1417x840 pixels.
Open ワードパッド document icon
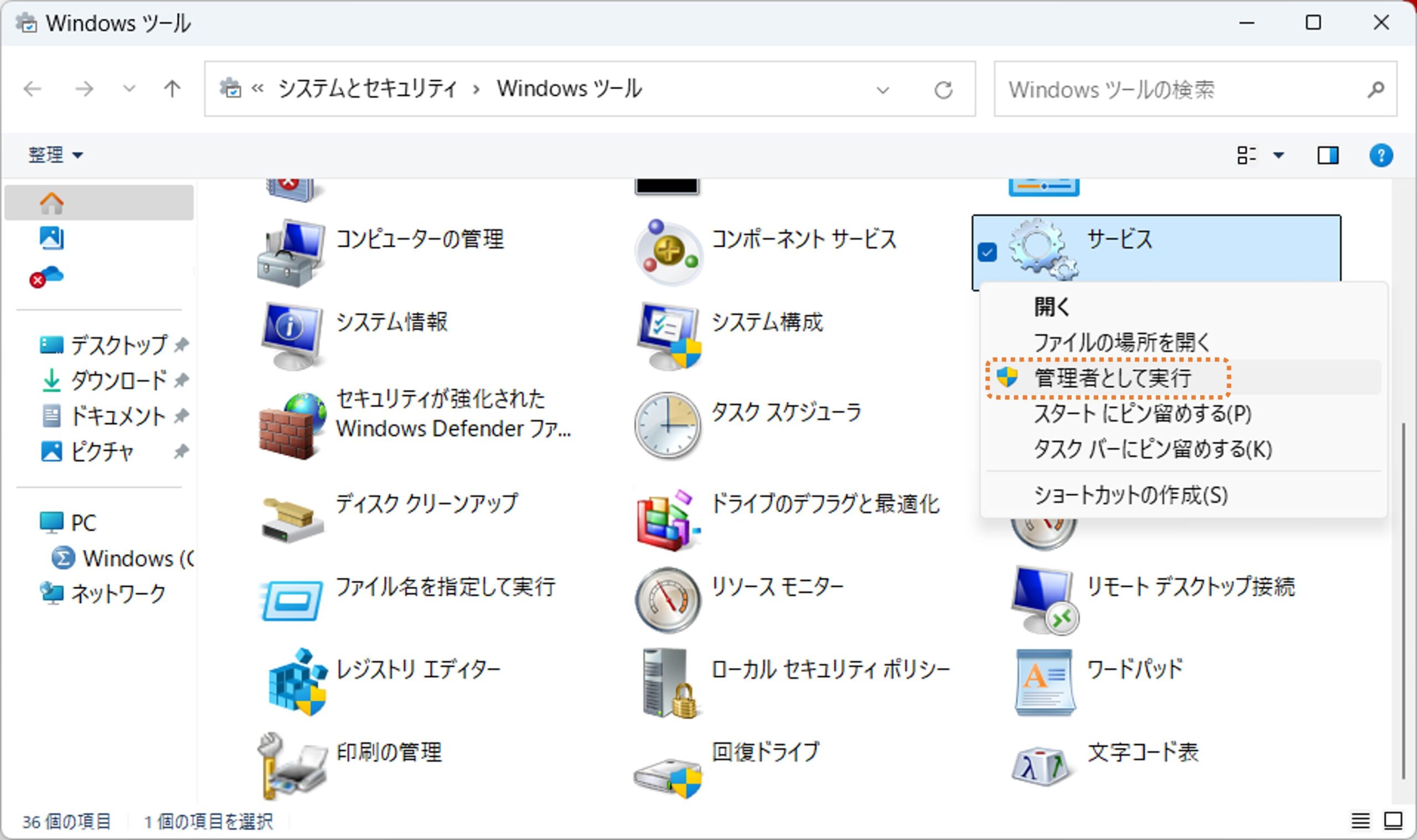coord(1044,683)
